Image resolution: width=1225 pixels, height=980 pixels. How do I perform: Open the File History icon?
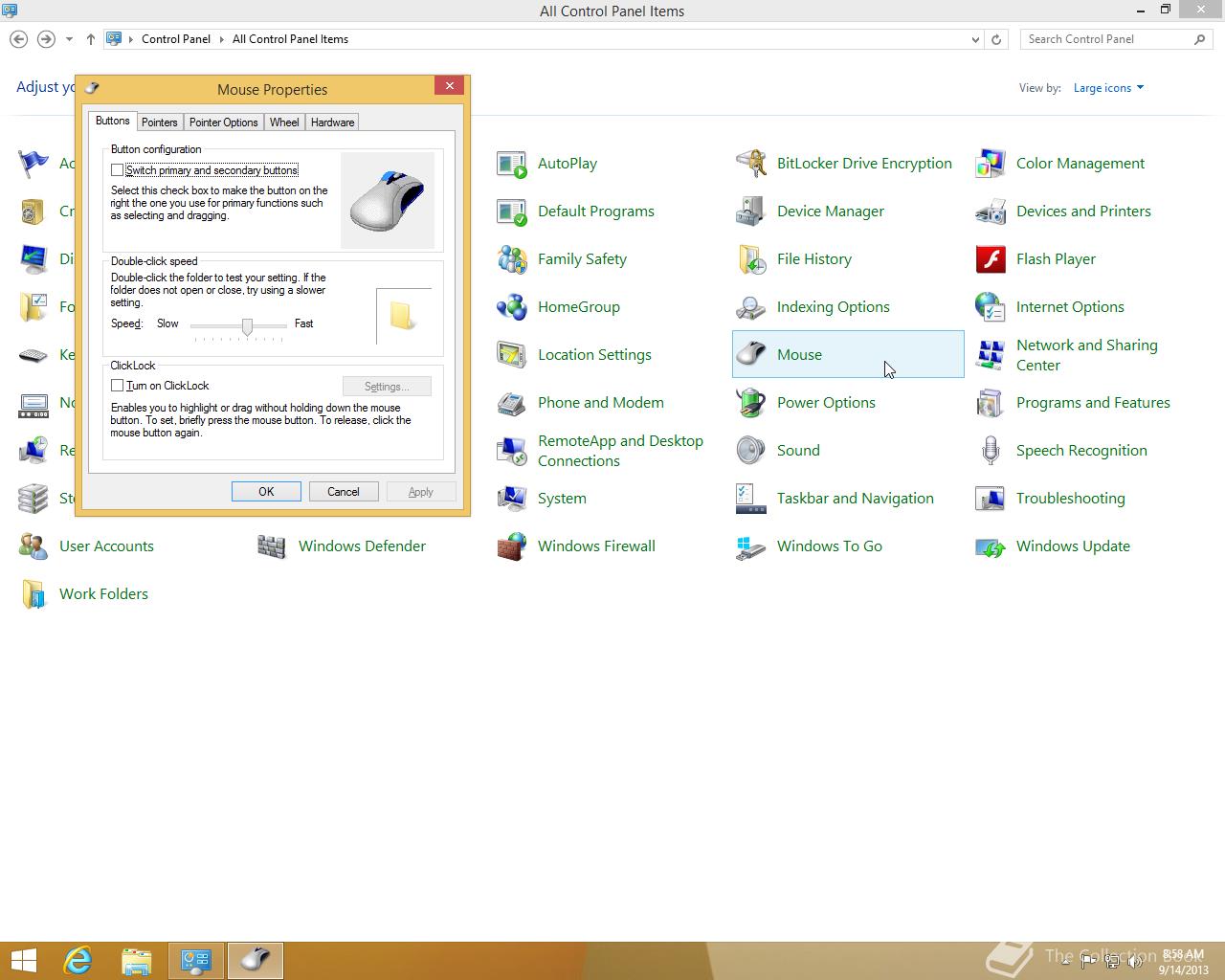coord(751,259)
